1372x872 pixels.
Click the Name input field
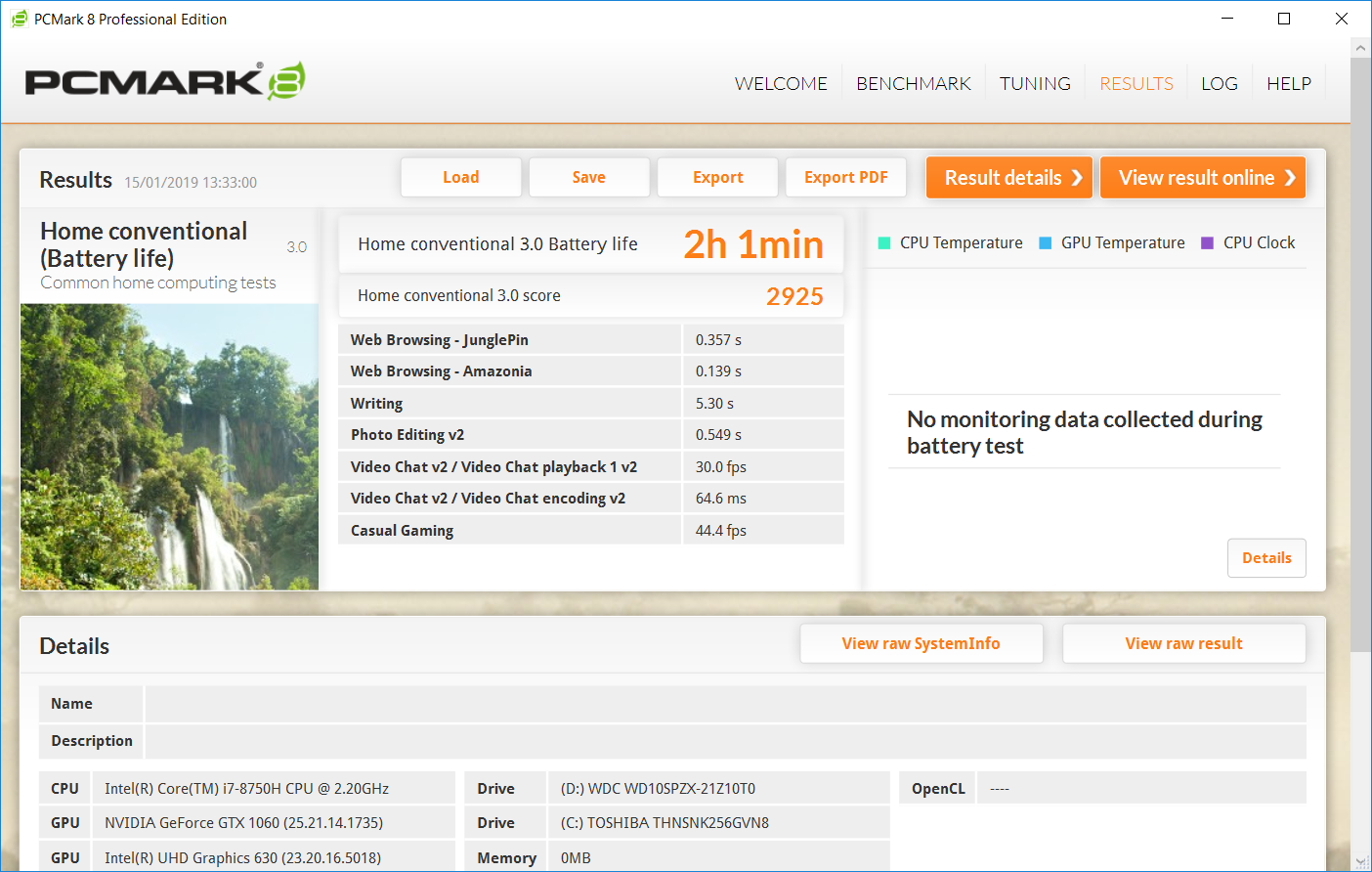pos(725,704)
